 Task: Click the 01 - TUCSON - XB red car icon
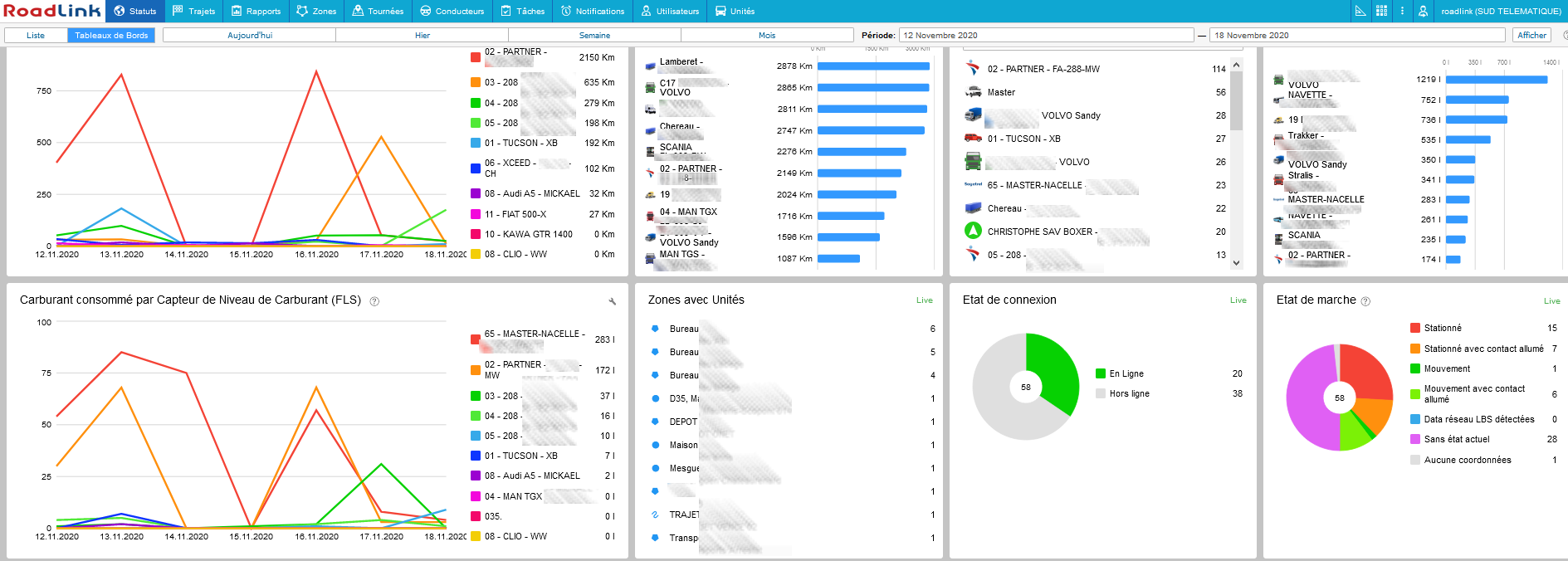pyautogui.click(x=973, y=139)
